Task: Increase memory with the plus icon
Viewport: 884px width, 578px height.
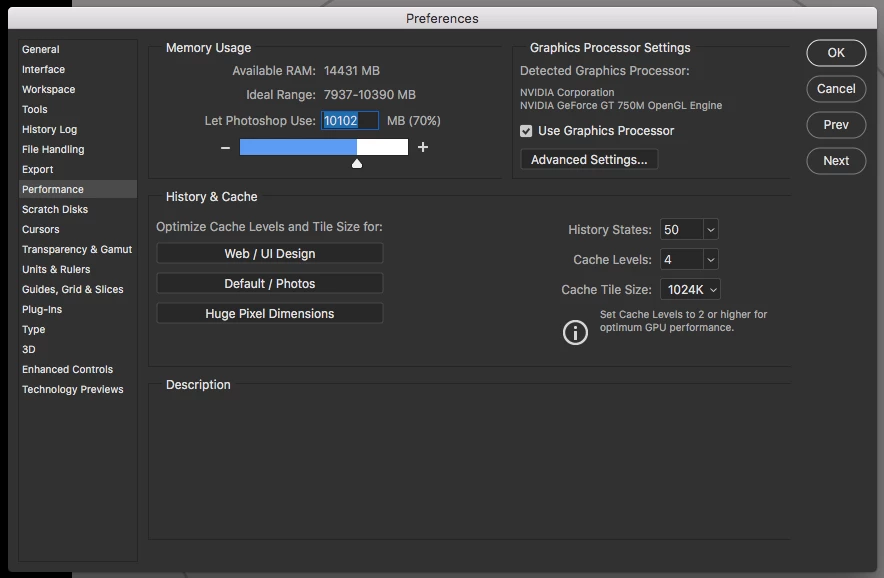Action: [423, 147]
